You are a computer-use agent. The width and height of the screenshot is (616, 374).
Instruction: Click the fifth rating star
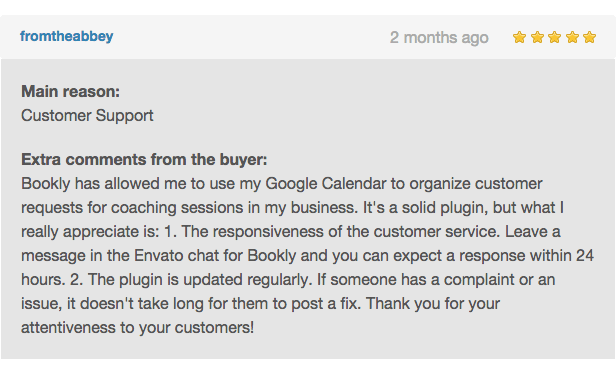tap(589, 37)
